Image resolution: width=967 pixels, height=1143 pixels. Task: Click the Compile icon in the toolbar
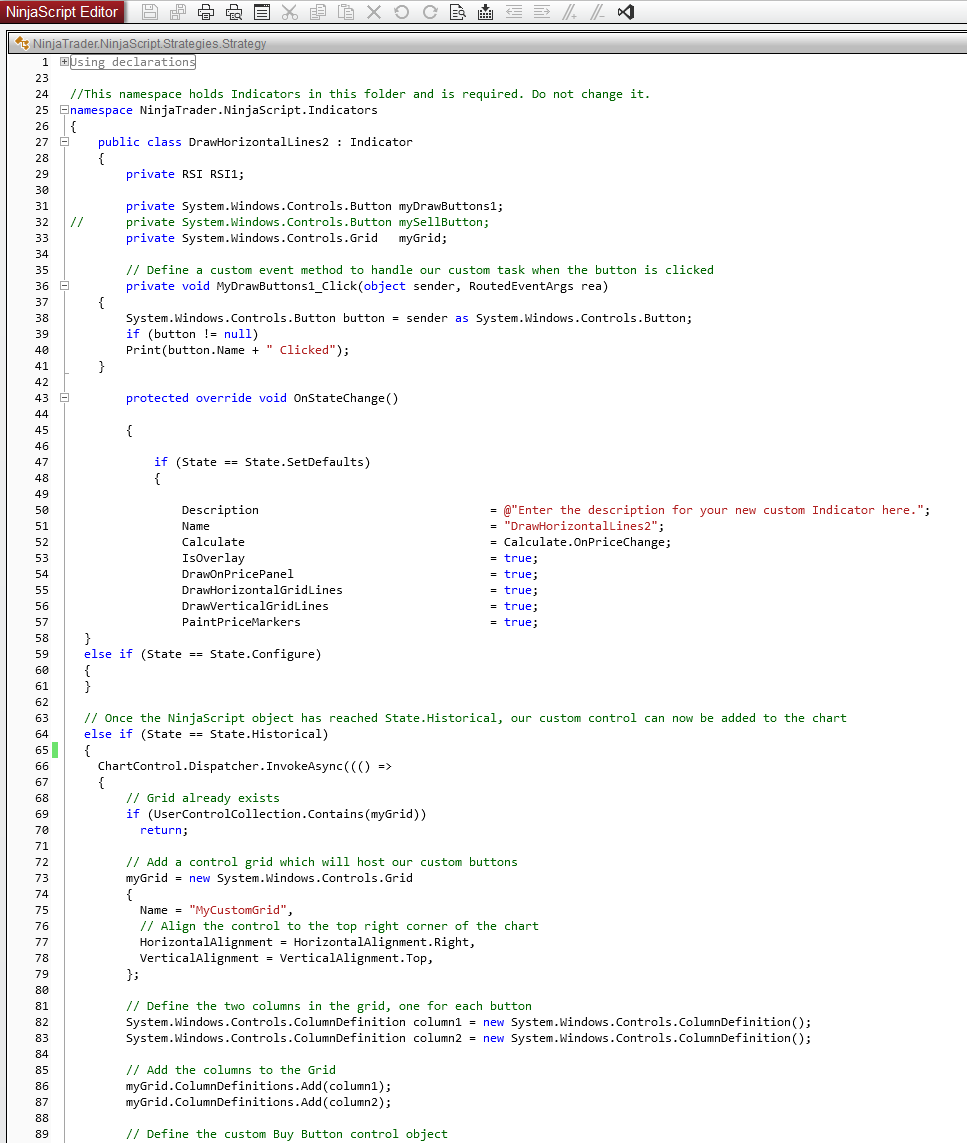pyautogui.click(x=485, y=12)
